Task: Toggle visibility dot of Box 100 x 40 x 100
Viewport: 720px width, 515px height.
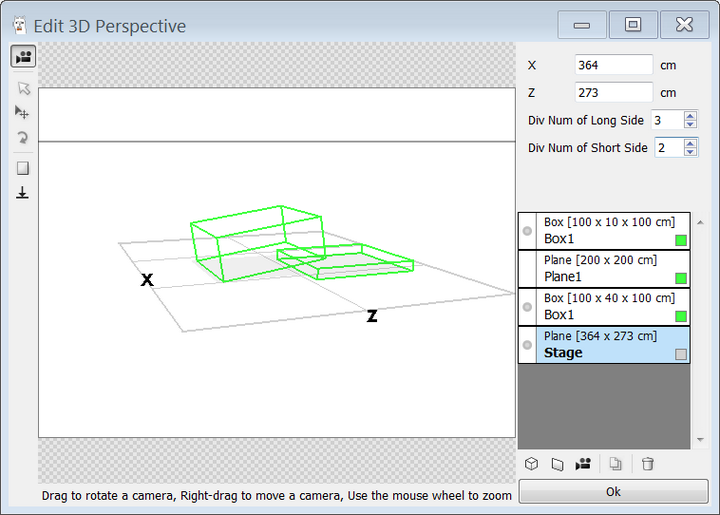Action: click(x=527, y=307)
